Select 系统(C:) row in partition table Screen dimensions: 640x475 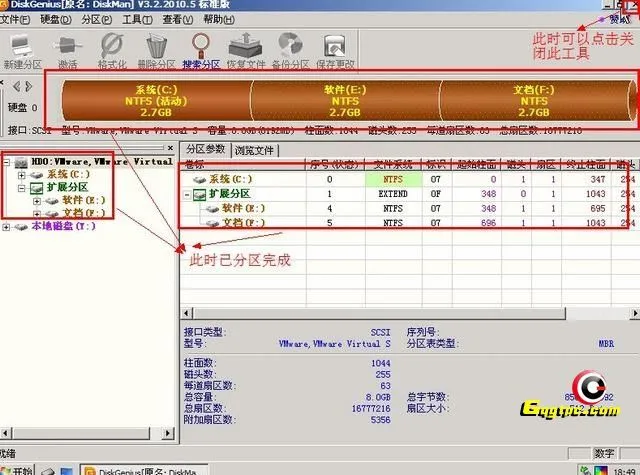tap(408, 179)
